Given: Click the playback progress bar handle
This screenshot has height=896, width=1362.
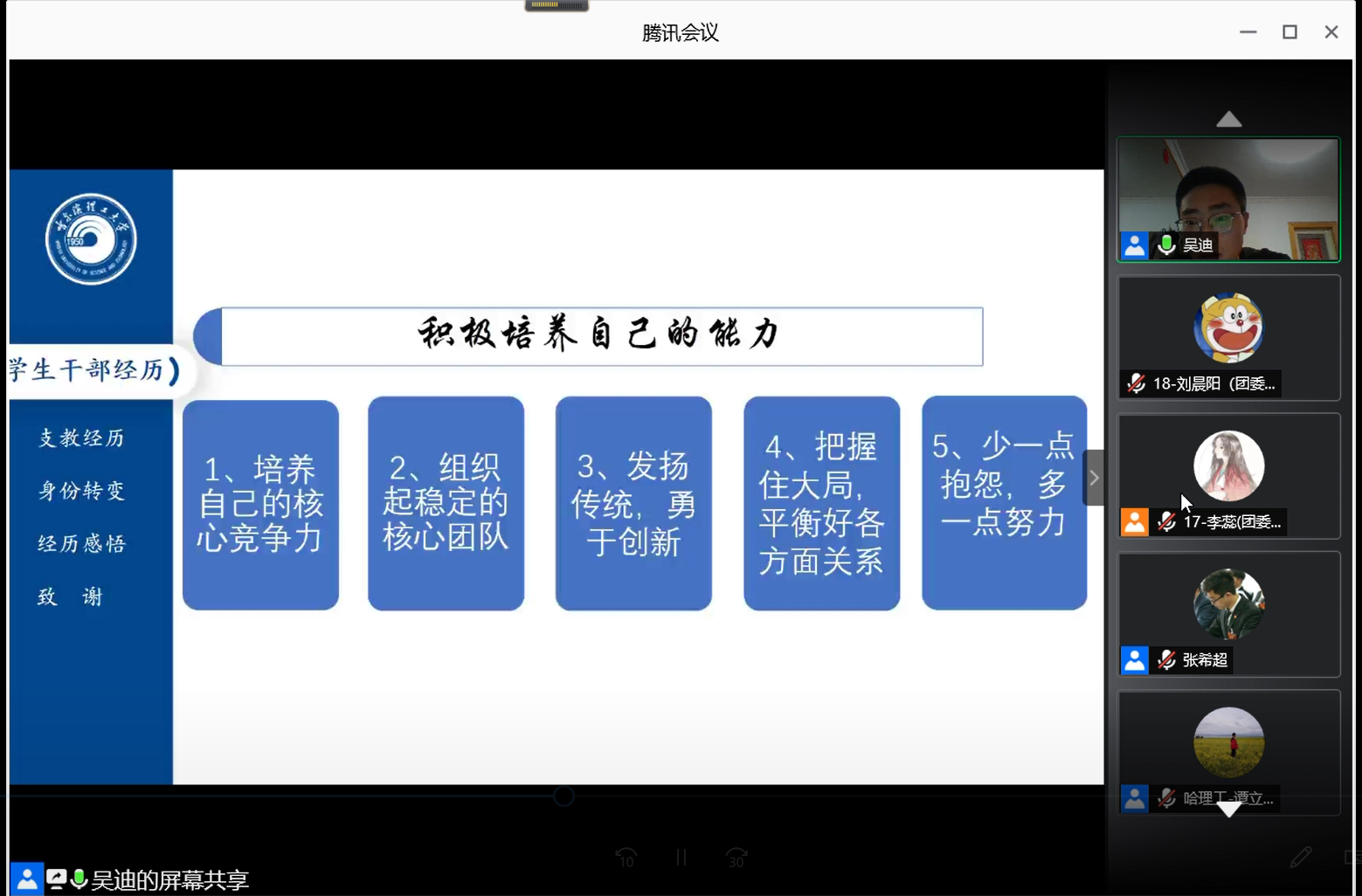Looking at the screenshot, I should [x=563, y=796].
